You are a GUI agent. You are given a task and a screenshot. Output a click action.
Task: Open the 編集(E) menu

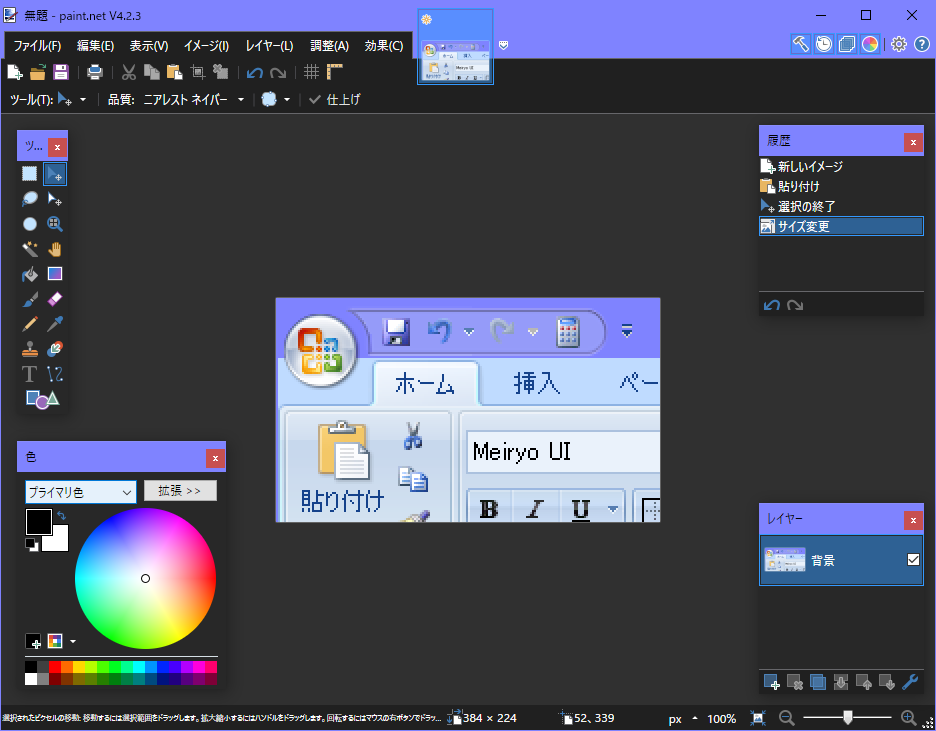coord(96,46)
